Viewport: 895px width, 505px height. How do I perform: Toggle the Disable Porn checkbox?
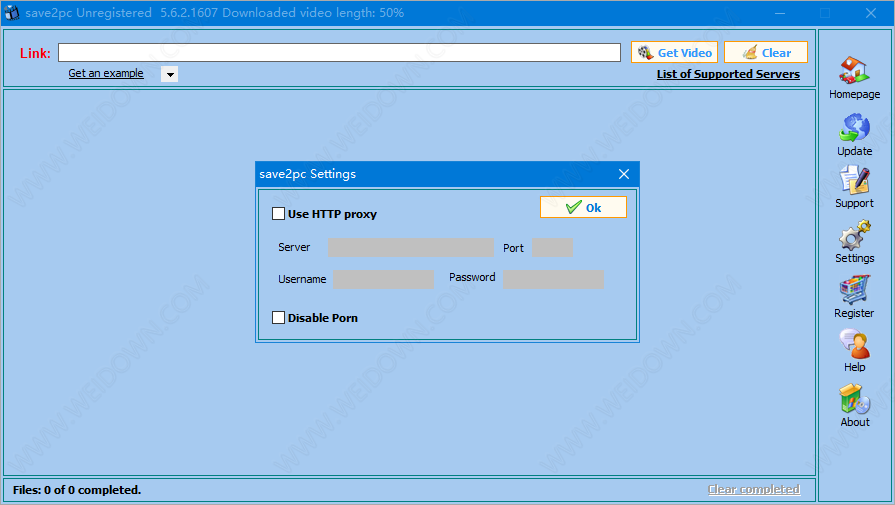click(279, 318)
